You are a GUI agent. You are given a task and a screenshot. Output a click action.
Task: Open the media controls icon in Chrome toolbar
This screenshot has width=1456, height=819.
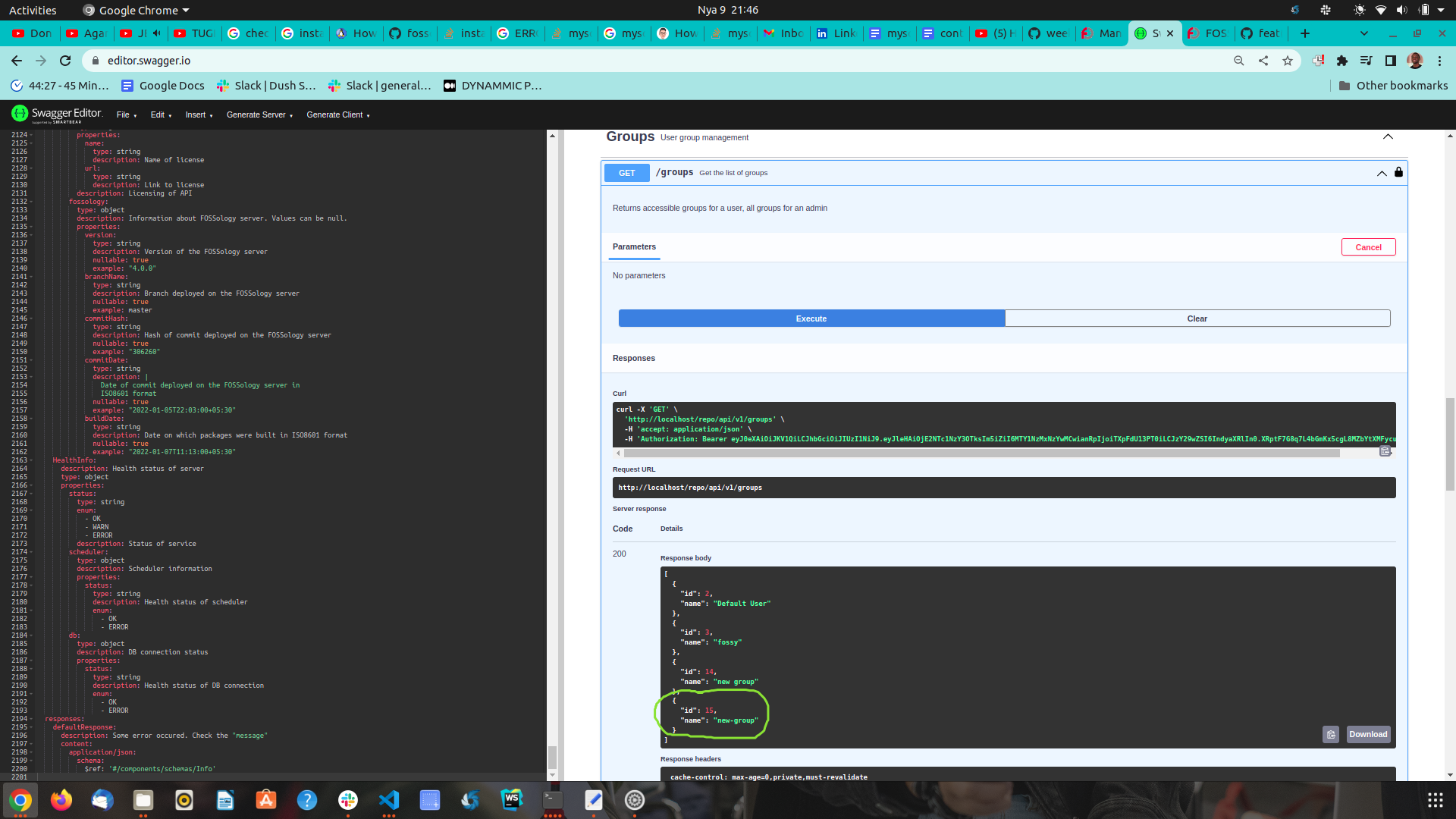click(1366, 61)
